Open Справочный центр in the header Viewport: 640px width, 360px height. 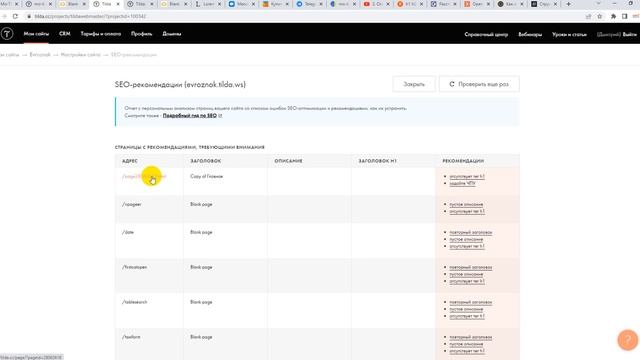486,34
